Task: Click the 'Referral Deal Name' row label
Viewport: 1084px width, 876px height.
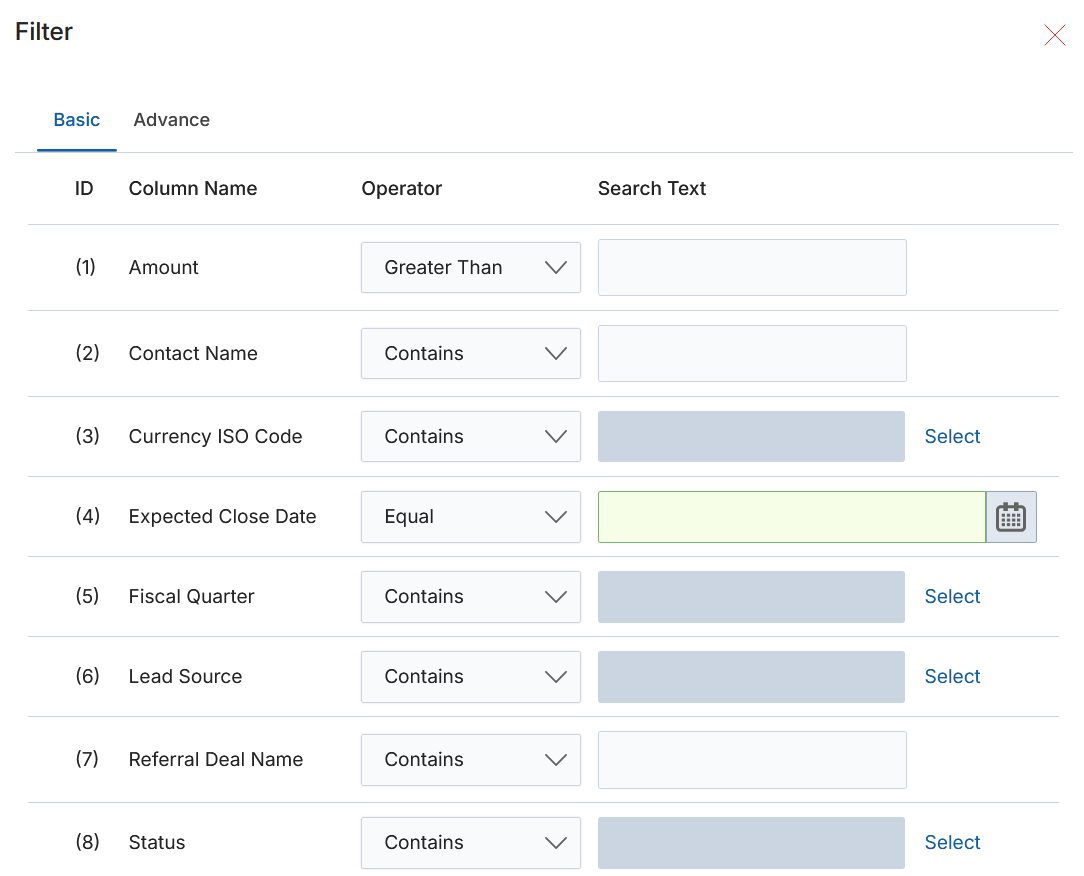Action: (x=216, y=759)
